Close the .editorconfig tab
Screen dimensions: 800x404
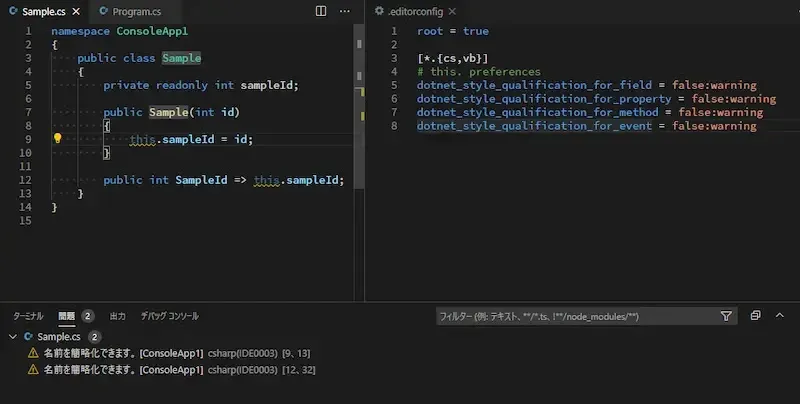coord(452,11)
